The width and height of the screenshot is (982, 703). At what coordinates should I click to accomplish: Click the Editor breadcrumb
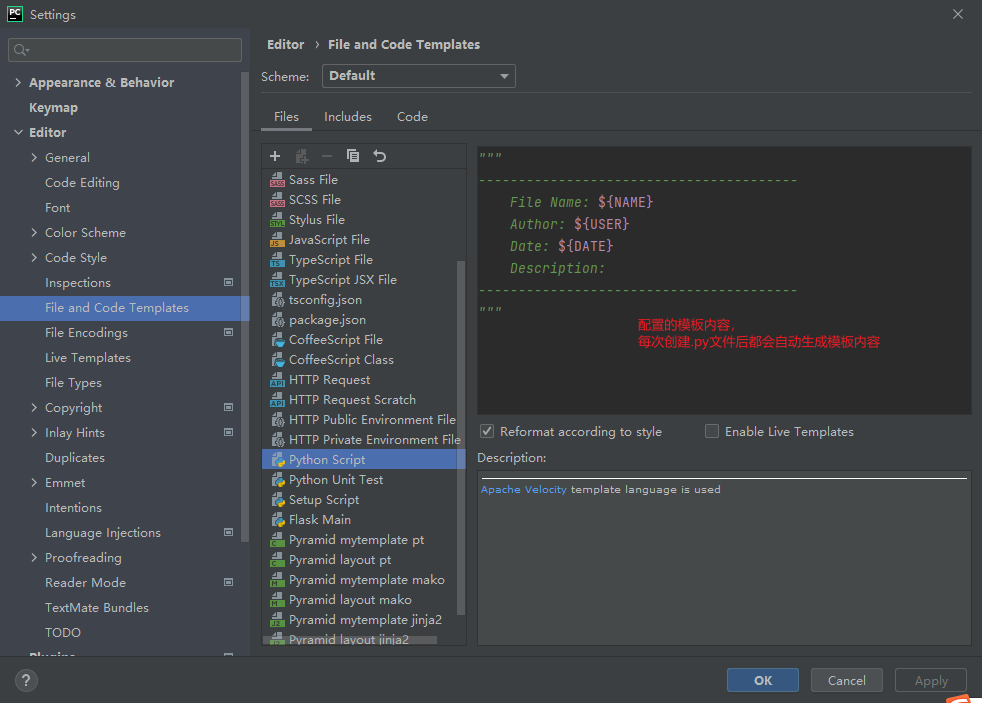(286, 44)
